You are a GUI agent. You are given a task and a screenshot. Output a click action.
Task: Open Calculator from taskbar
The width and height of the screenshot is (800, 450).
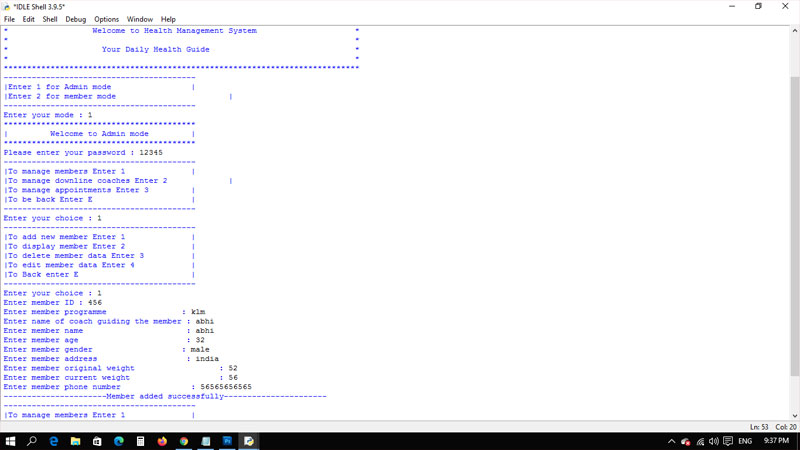tap(140, 441)
